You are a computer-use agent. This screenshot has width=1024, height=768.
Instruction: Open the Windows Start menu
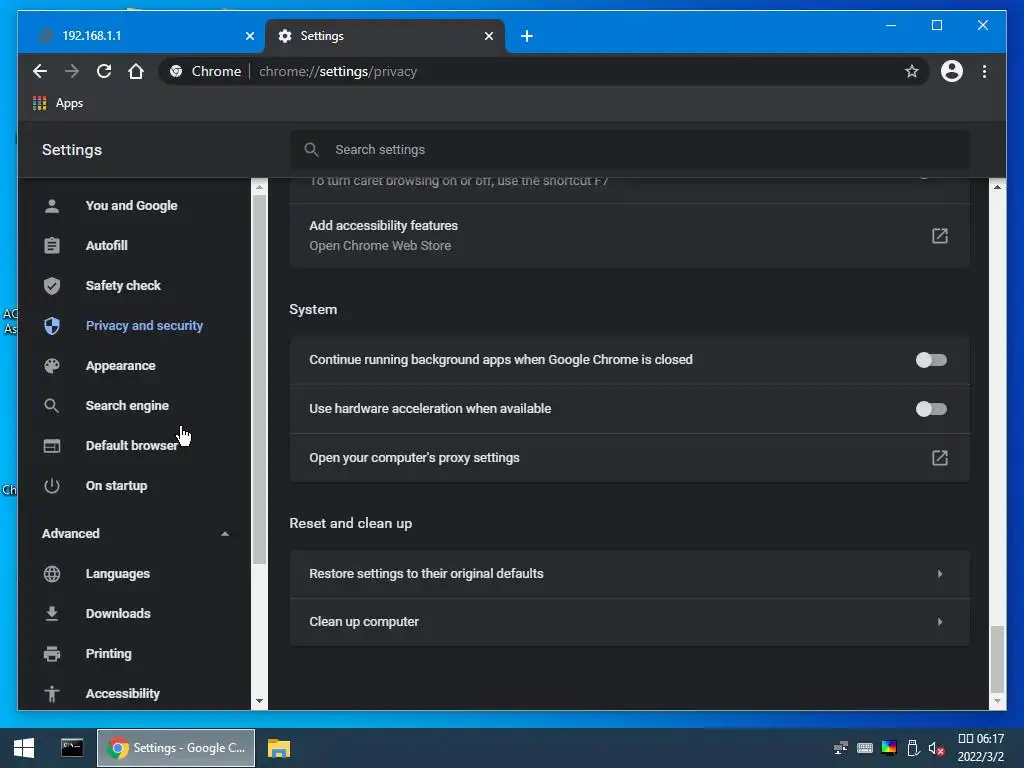click(x=24, y=748)
